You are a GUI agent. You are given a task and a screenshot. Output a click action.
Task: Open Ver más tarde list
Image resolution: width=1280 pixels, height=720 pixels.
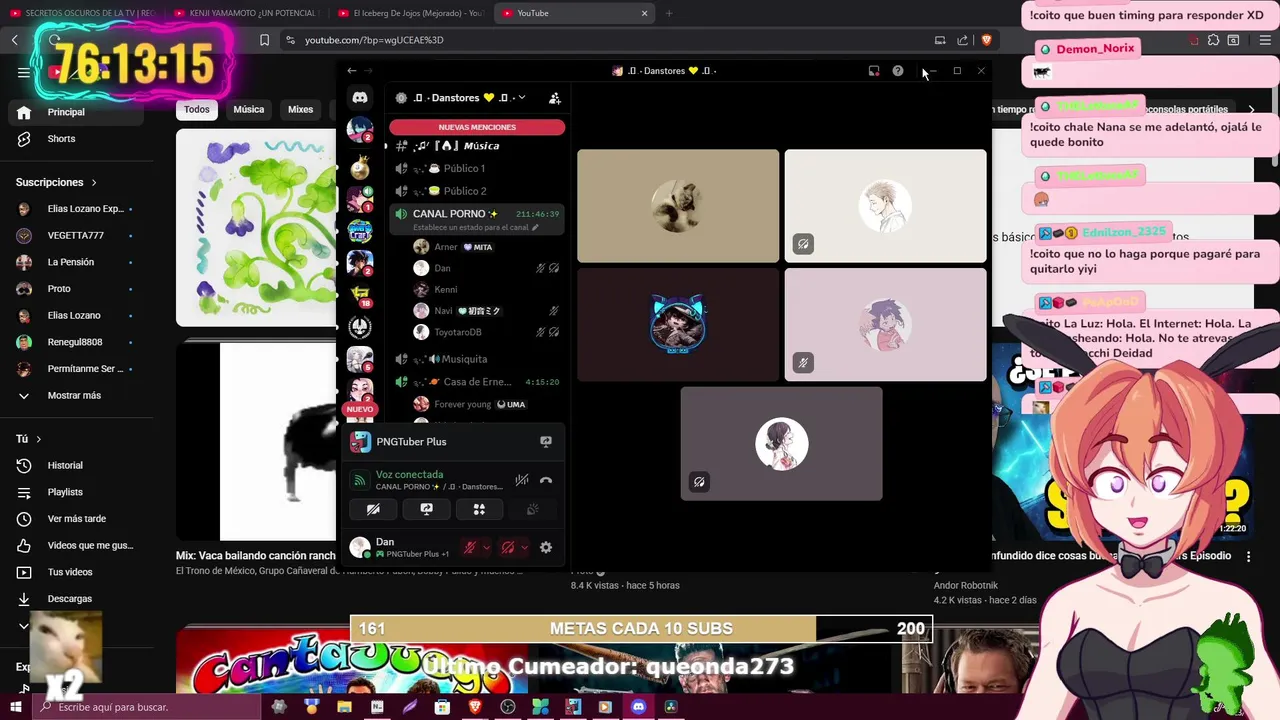[x=78, y=519]
